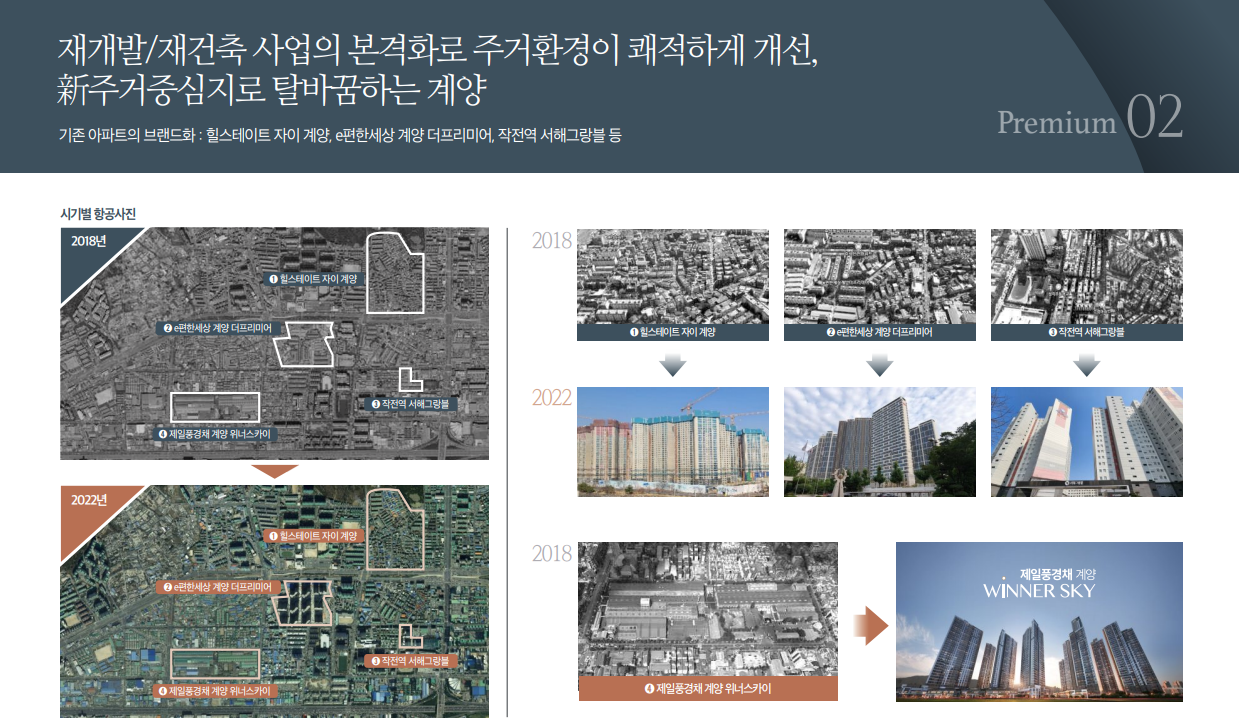Click the Premium 02 heading text
The image size is (1239, 725).
click(x=1089, y=120)
